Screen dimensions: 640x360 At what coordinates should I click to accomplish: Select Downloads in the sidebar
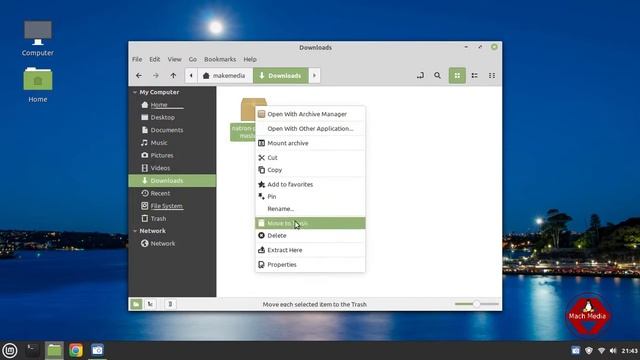(x=172, y=181)
